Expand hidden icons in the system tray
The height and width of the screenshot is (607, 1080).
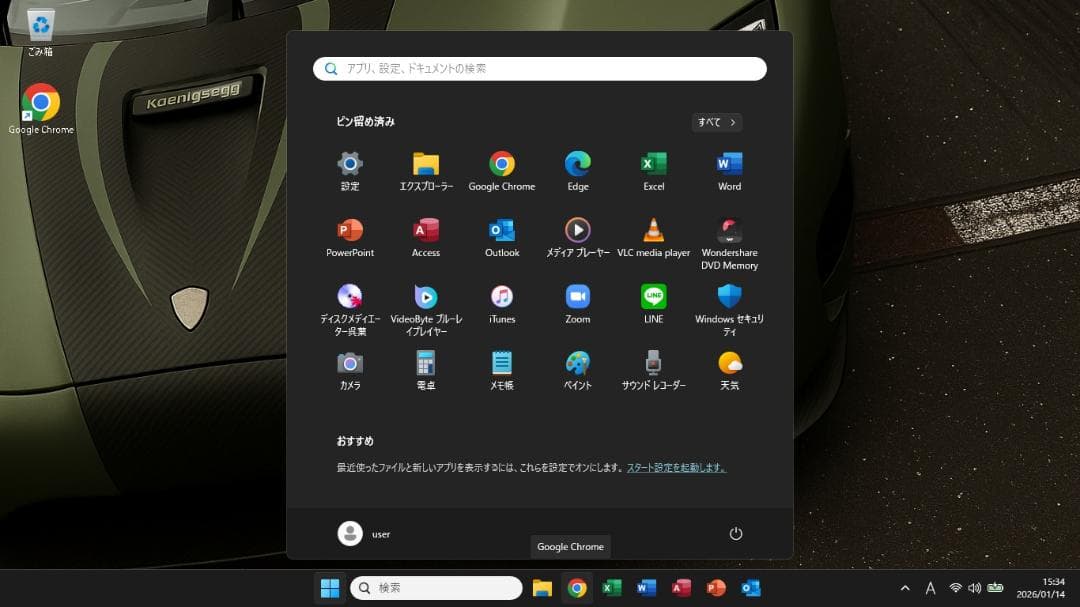[x=904, y=588]
